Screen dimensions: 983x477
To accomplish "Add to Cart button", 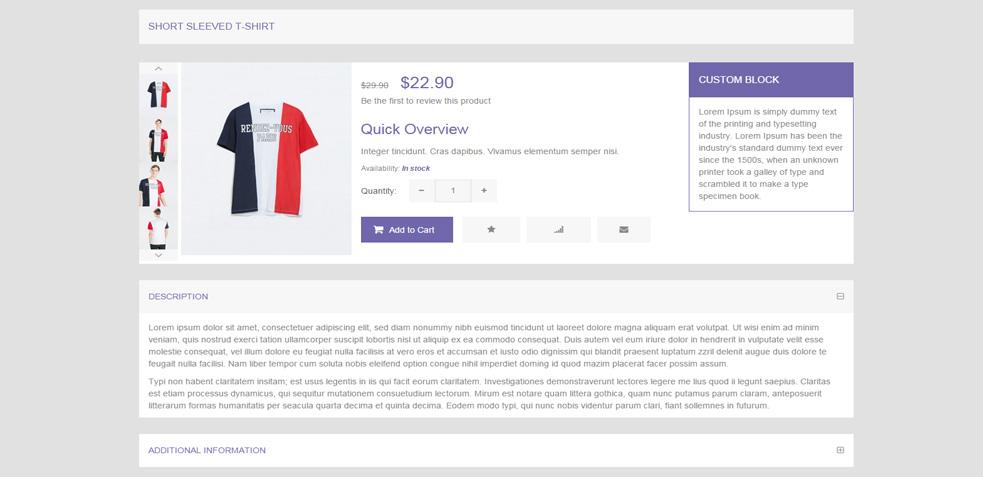I will [407, 229].
